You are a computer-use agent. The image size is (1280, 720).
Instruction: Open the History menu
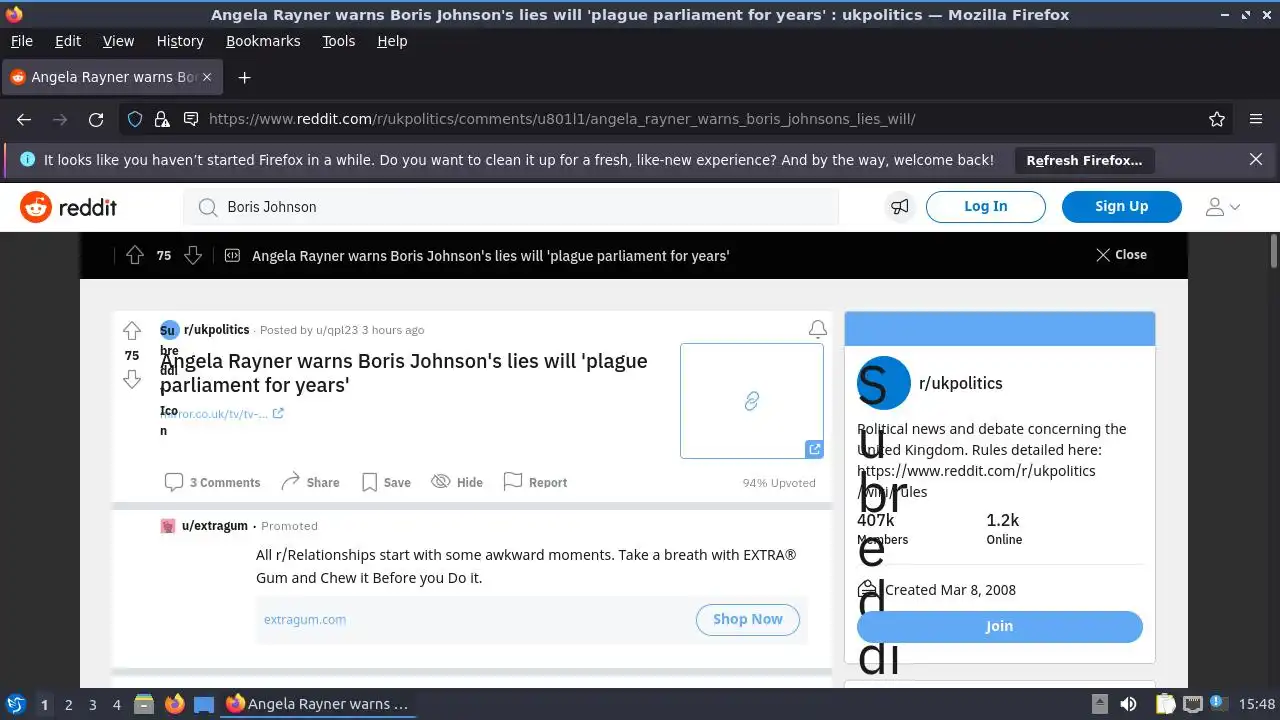tap(180, 41)
